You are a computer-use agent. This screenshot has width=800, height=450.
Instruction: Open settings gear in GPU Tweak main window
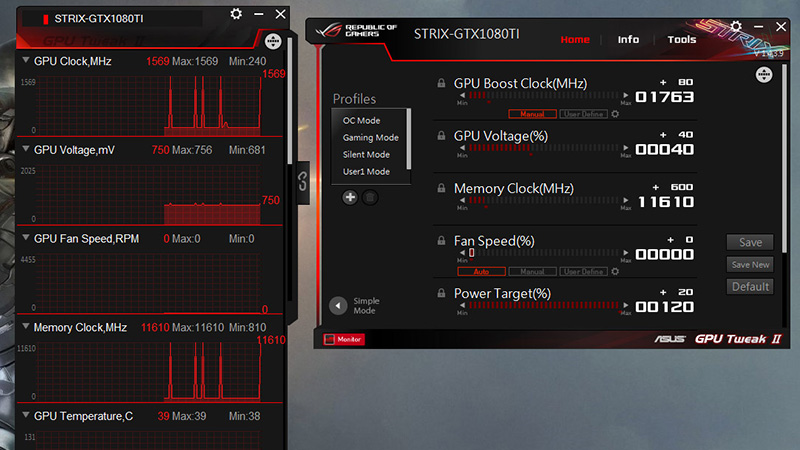(x=736, y=26)
